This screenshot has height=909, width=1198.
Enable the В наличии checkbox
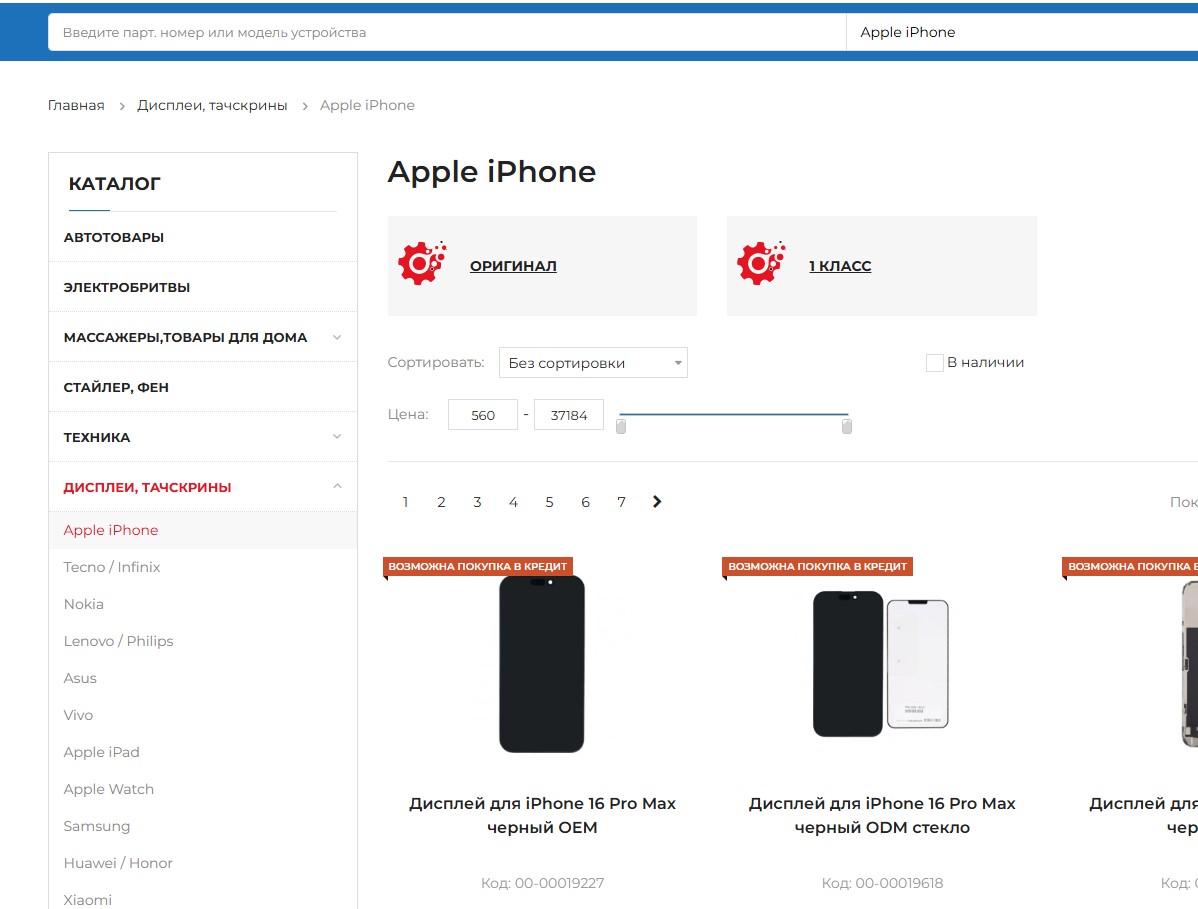click(x=934, y=363)
